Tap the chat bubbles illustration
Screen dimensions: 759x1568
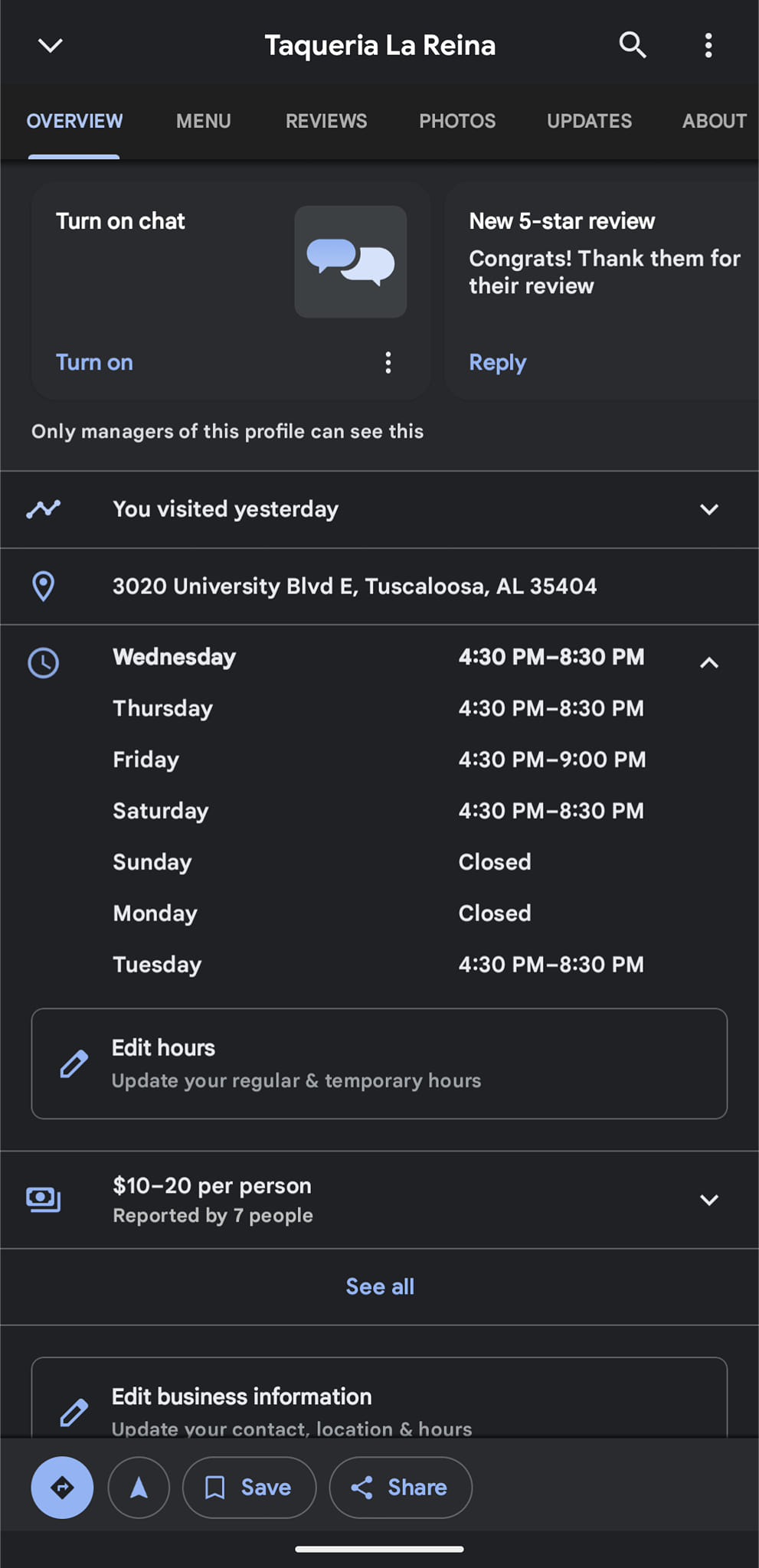(351, 262)
